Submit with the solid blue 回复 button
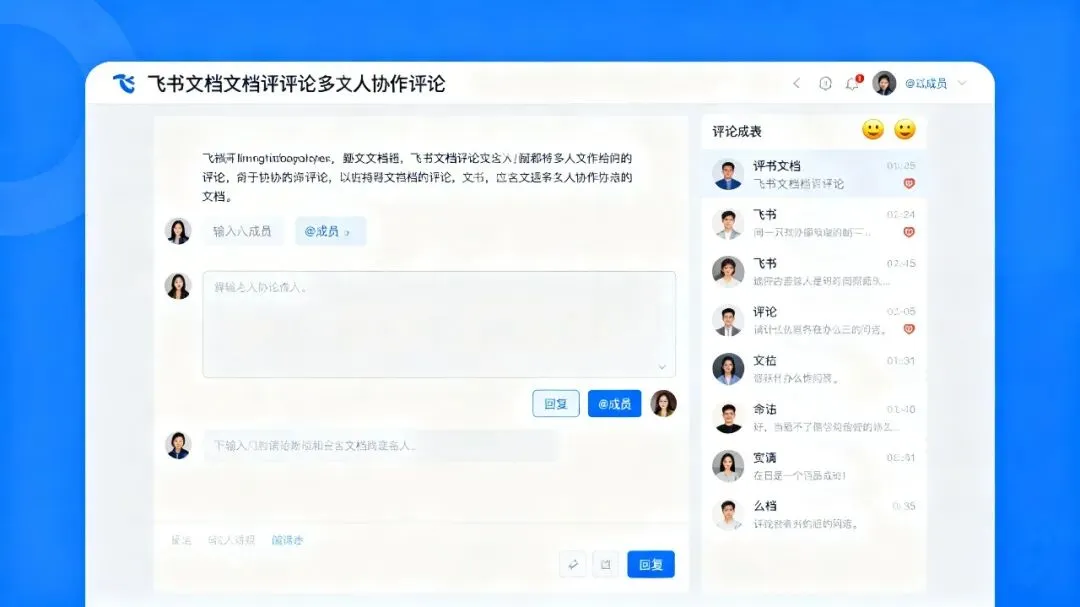The width and height of the screenshot is (1080, 607). click(x=651, y=564)
